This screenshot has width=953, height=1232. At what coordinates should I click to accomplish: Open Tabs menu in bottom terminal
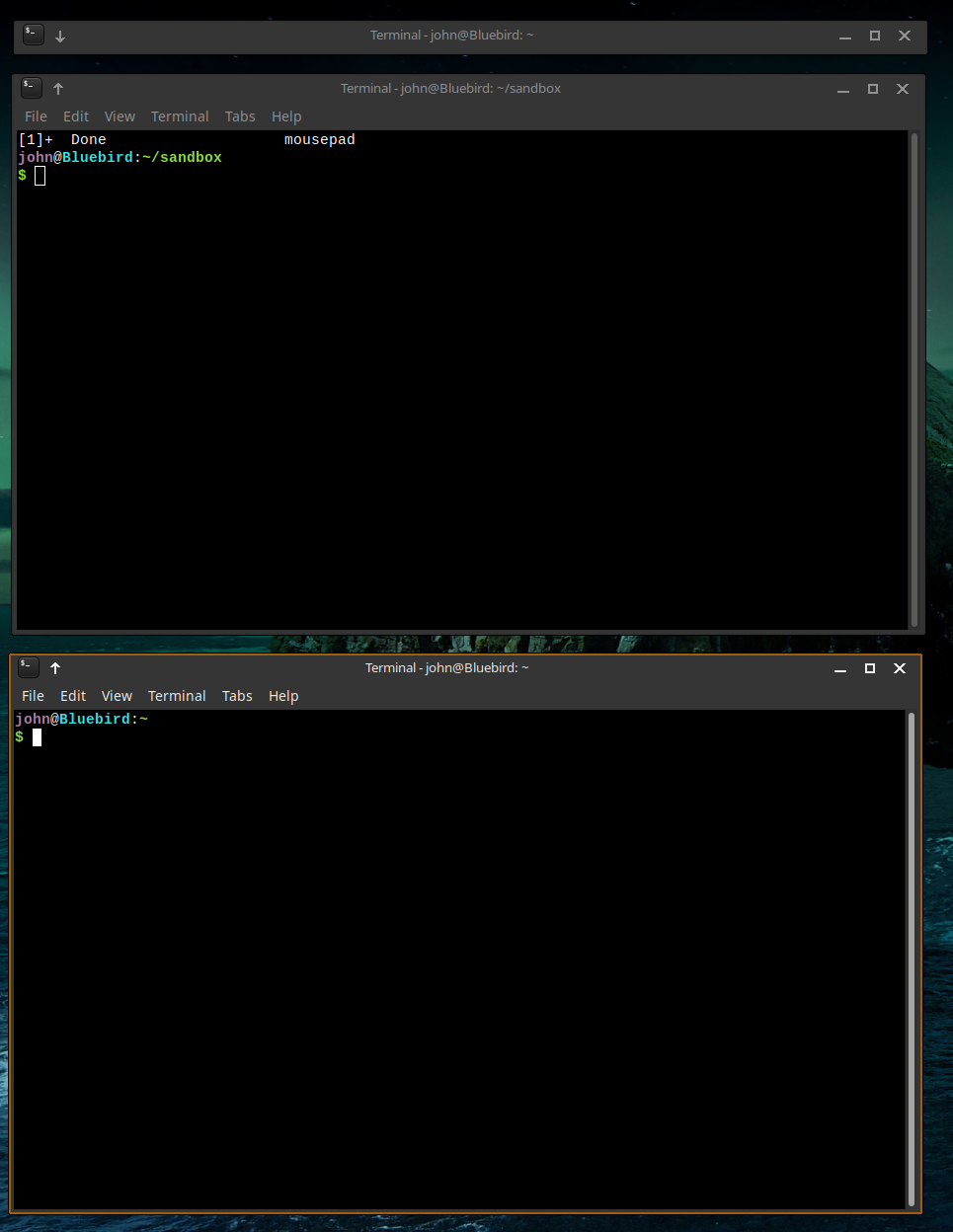[x=237, y=696]
